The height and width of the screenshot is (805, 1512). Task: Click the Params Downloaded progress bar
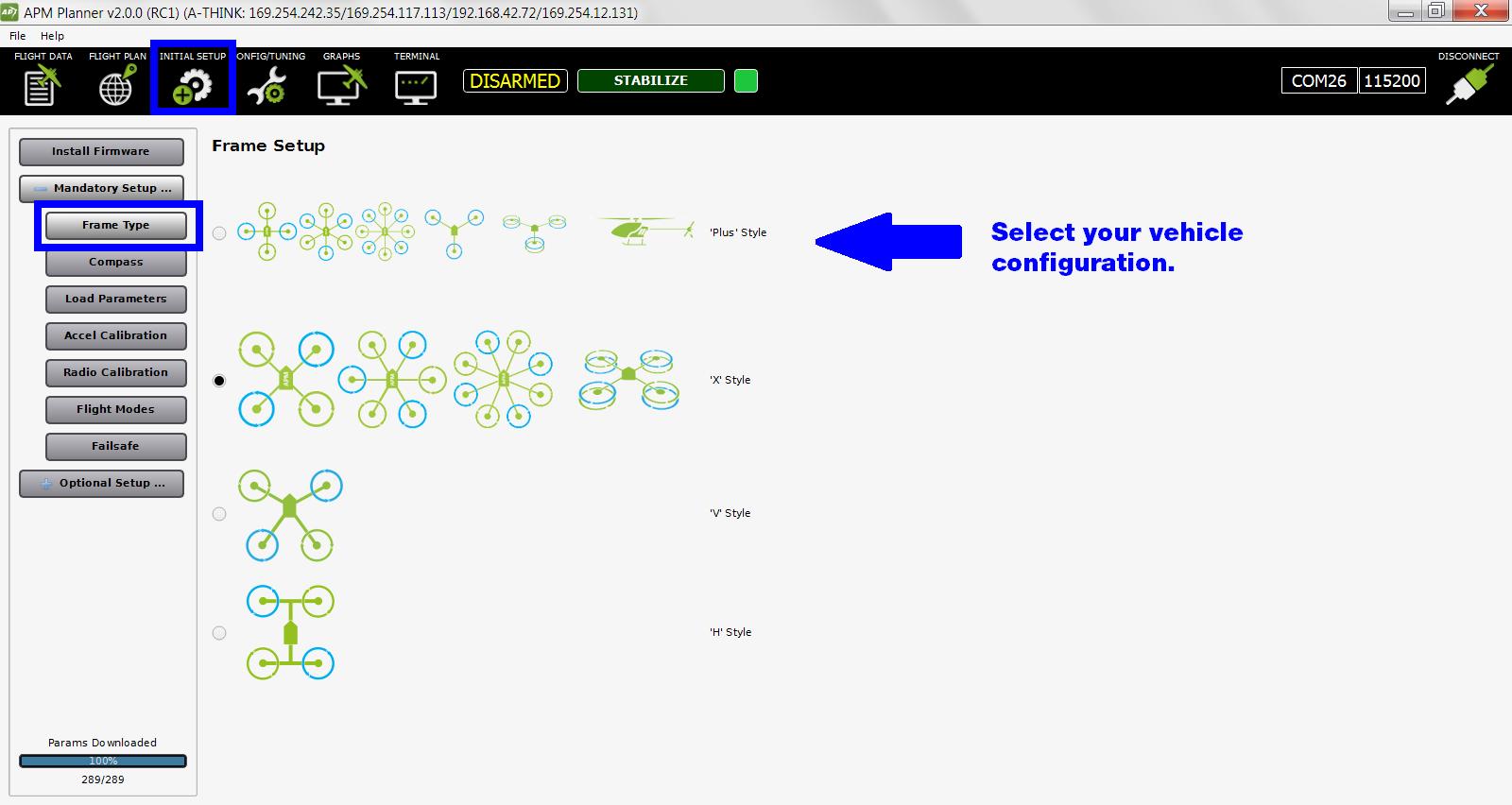pos(103,761)
